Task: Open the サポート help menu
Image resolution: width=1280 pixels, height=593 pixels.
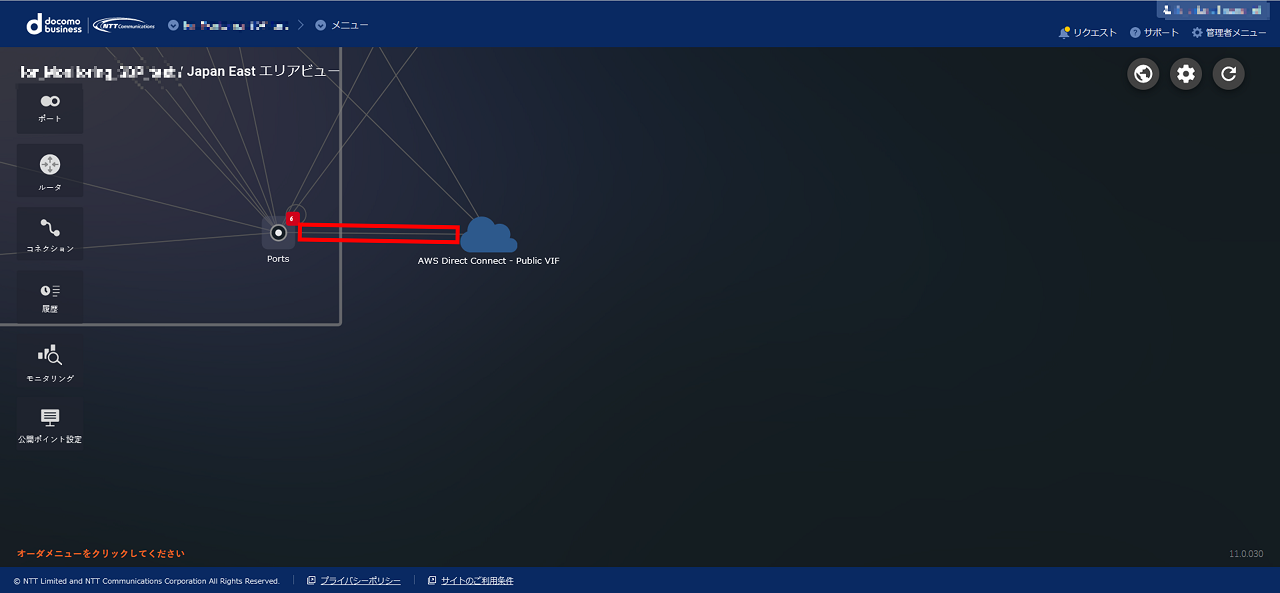Action: (1154, 33)
